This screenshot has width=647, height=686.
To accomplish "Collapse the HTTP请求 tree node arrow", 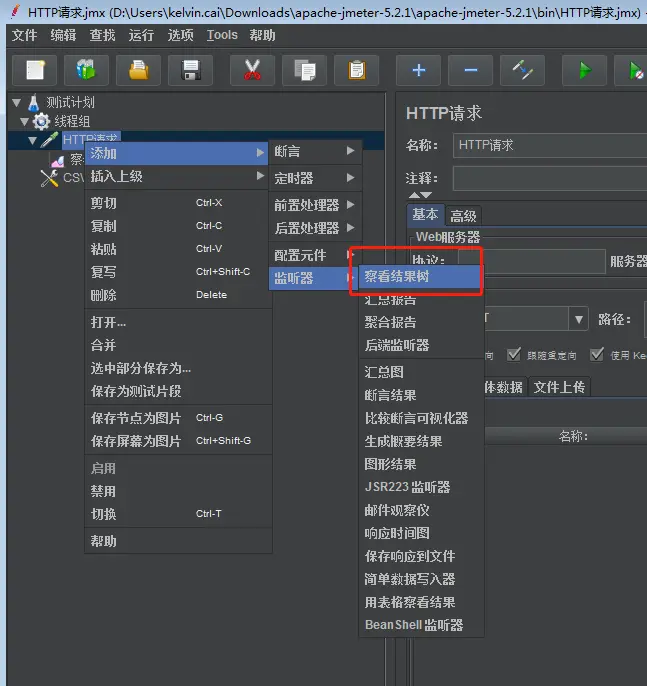I will (x=33, y=141).
